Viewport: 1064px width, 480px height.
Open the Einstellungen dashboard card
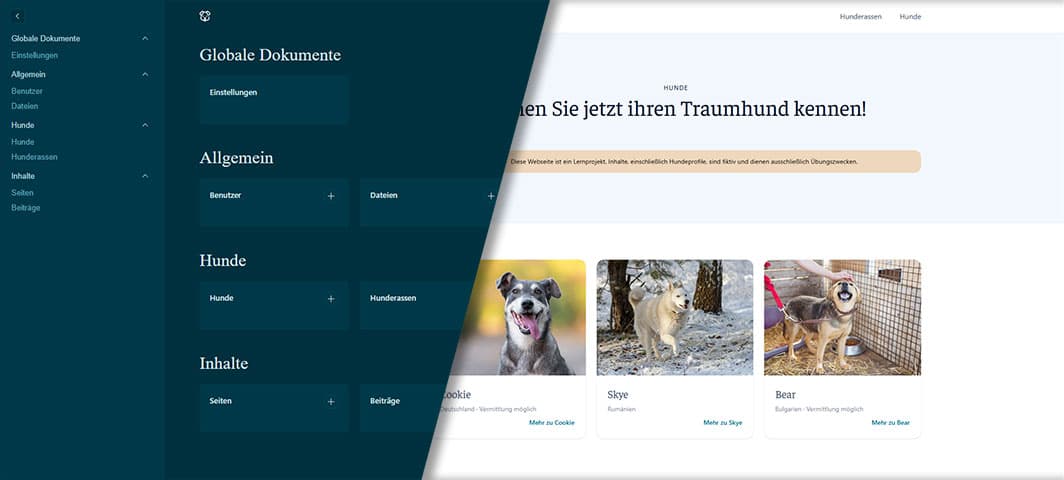click(x=273, y=99)
